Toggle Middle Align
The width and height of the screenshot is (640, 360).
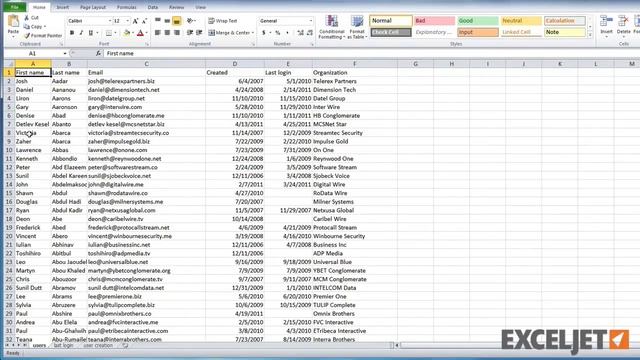(x=167, y=20)
